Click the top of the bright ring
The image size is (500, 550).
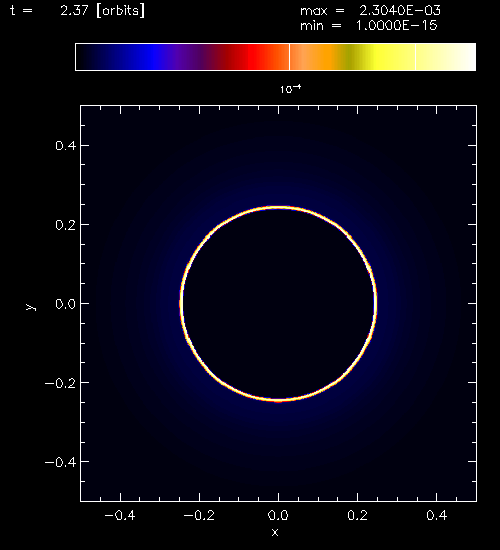point(279,207)
